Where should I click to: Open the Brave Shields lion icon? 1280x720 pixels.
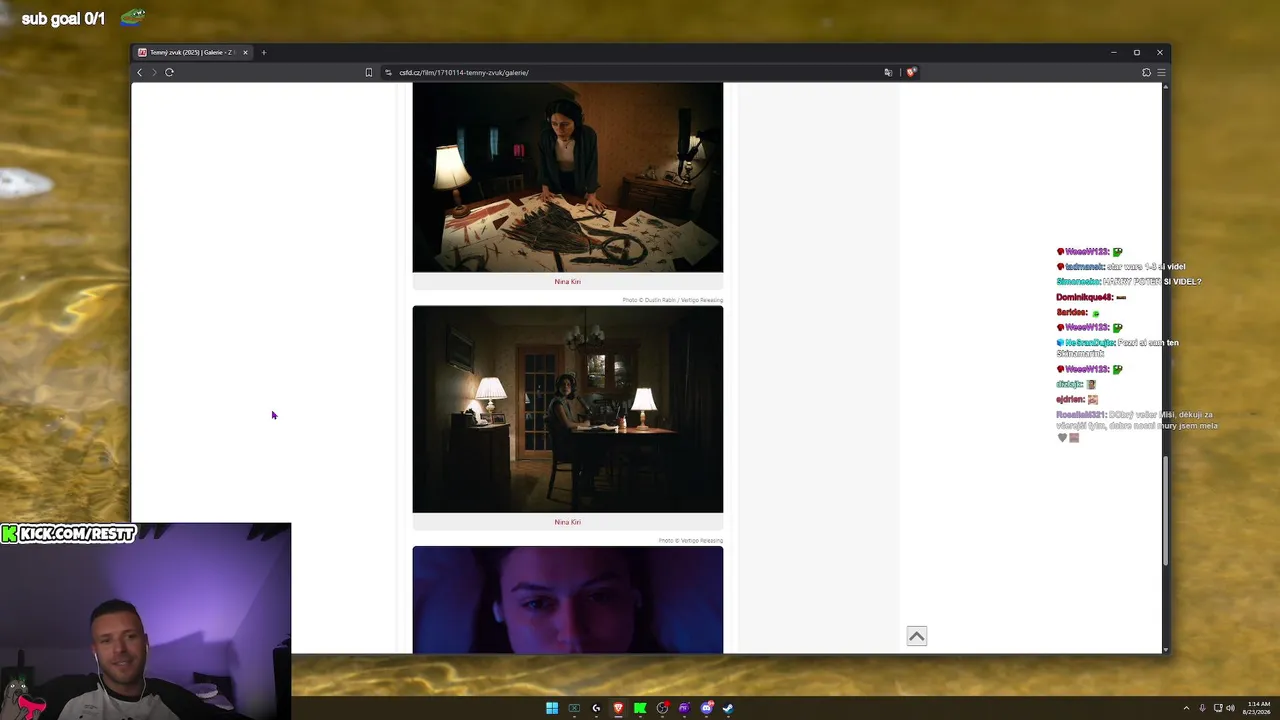click(911, 72)
